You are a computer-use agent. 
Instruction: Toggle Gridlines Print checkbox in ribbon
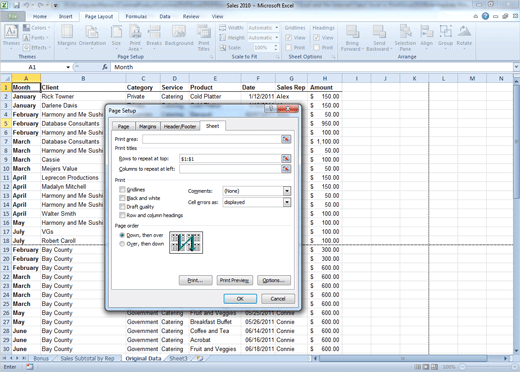point(289,47)
